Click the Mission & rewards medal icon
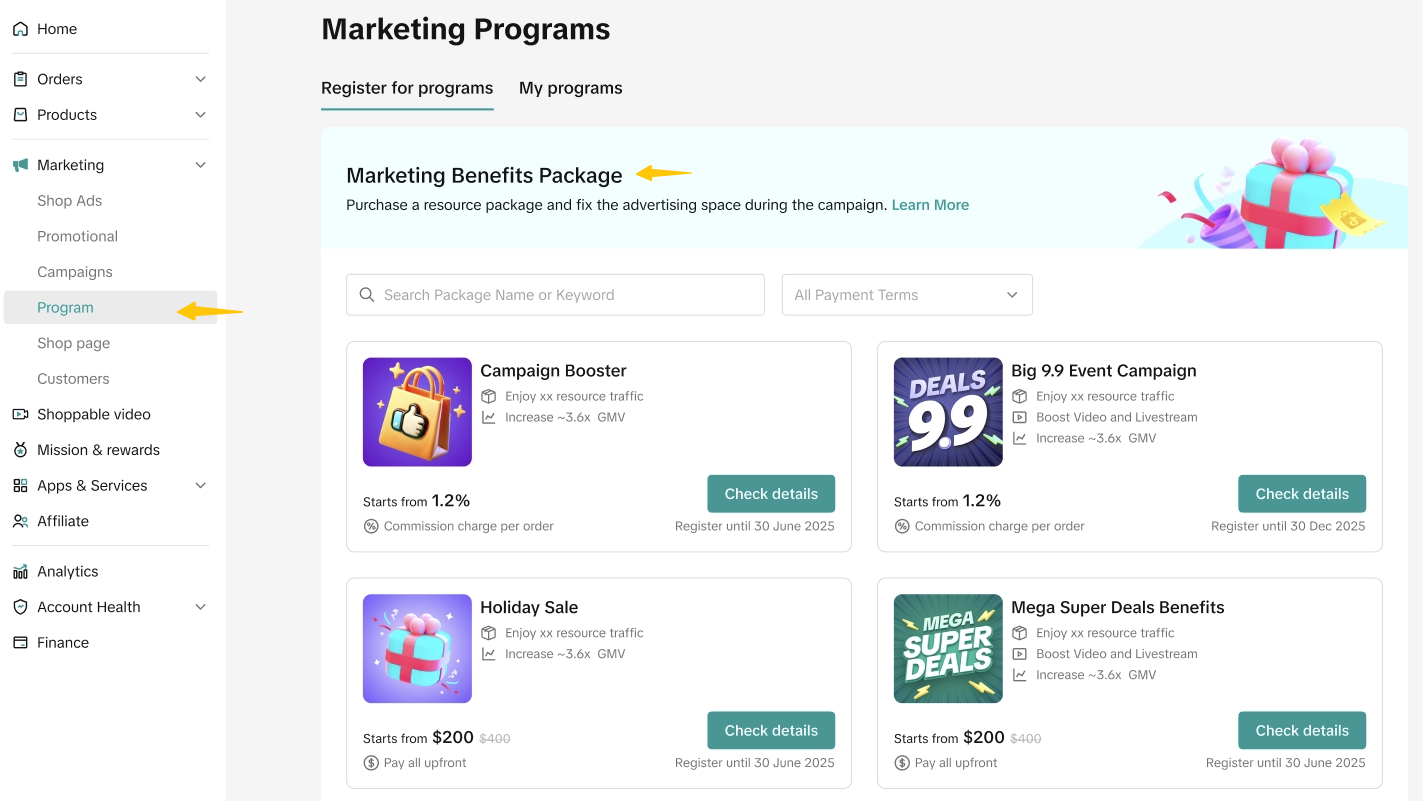Image resolution: width=1423 pixels, height=801 pixels. coord(20,450)
